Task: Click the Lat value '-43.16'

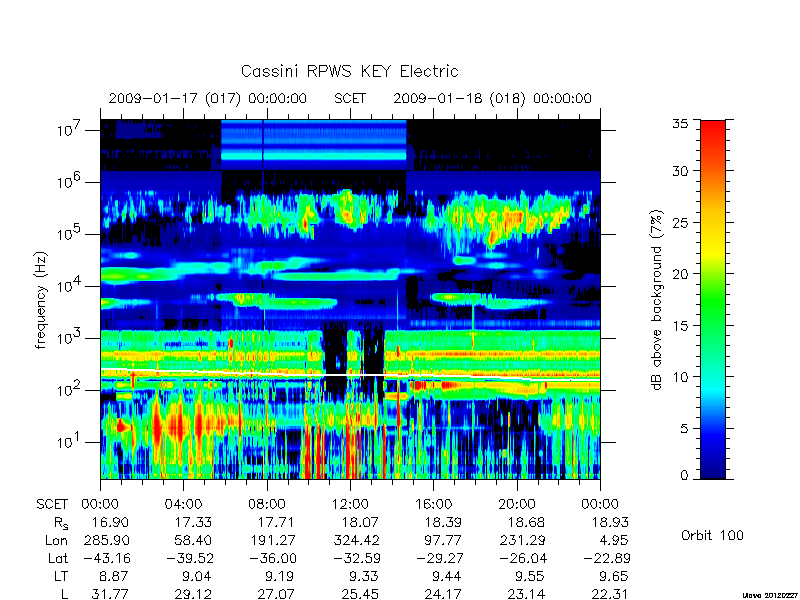Action: click(106, 558)
